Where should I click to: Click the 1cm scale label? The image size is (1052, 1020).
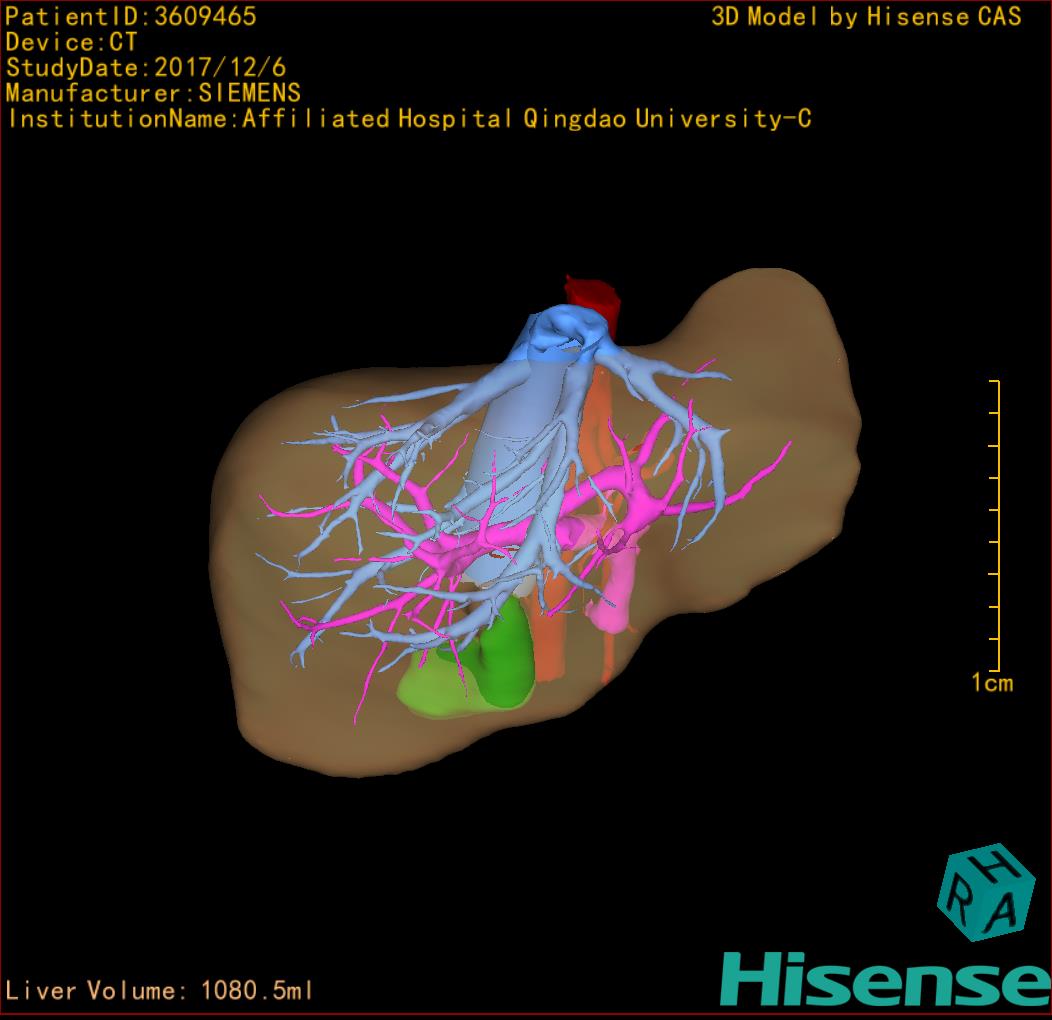(992, 683)
